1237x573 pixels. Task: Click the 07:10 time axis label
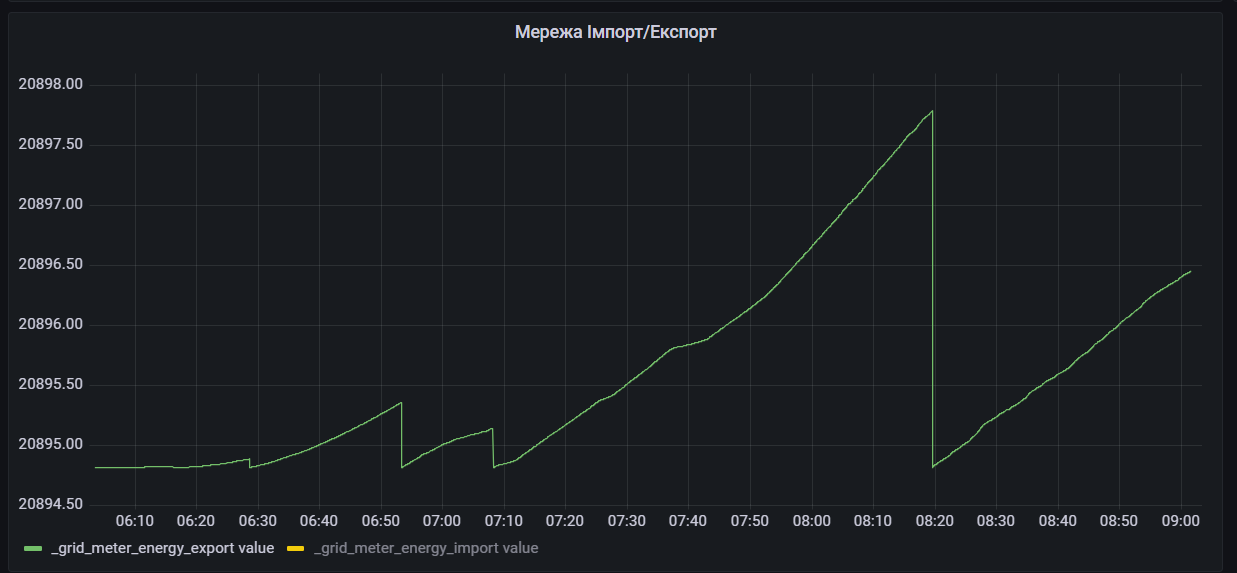tap(503, 521)
